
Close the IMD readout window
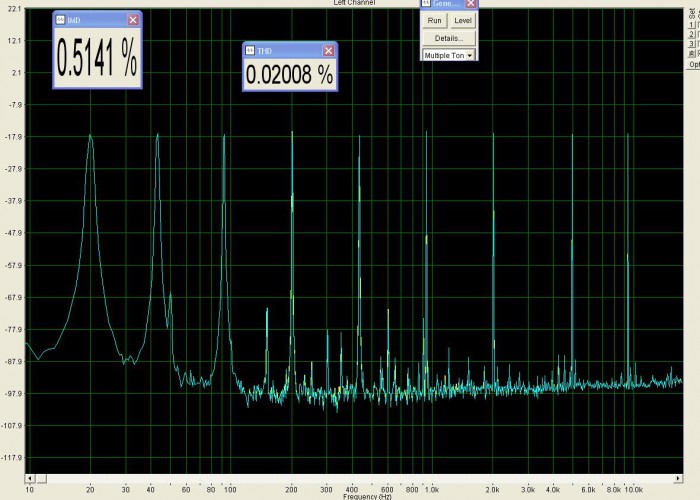pyautogui.click(x=133, y=20)
